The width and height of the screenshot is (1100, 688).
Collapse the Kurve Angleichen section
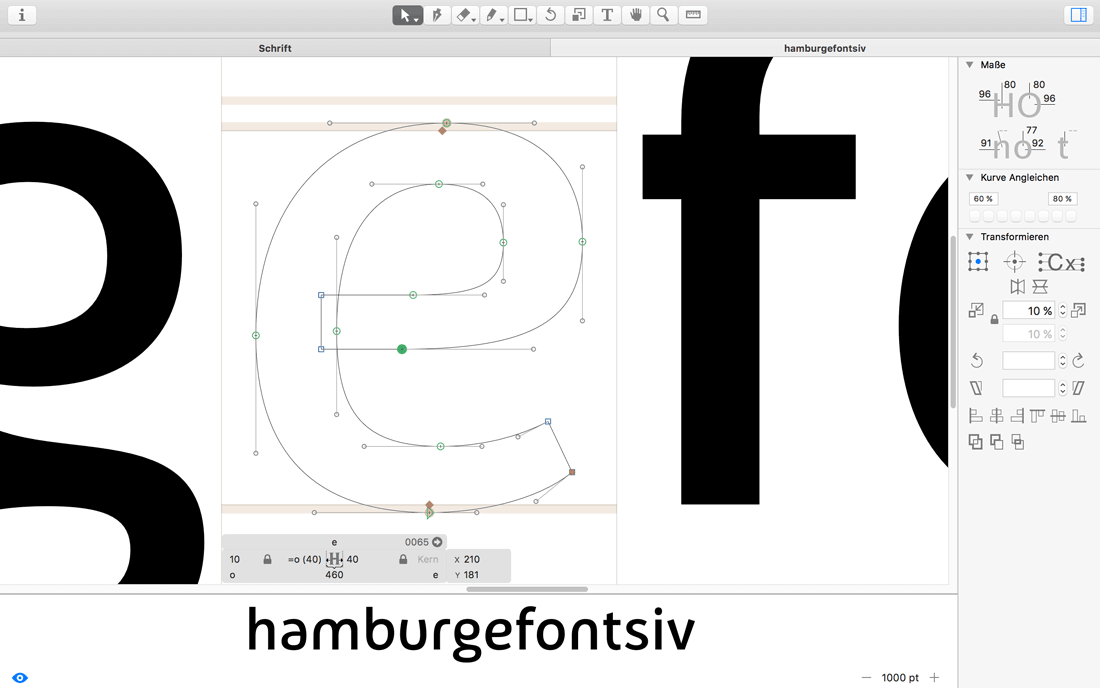coord(969,177)
